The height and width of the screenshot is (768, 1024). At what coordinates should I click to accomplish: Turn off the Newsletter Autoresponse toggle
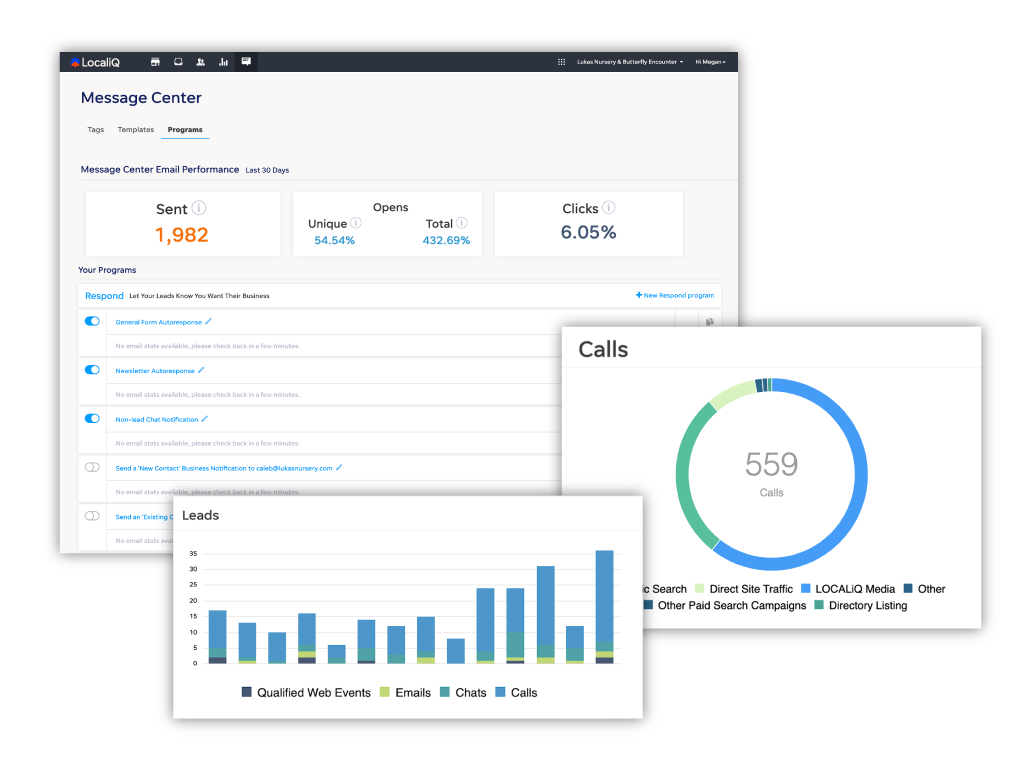pyautogui.click(x=91, y=369)
